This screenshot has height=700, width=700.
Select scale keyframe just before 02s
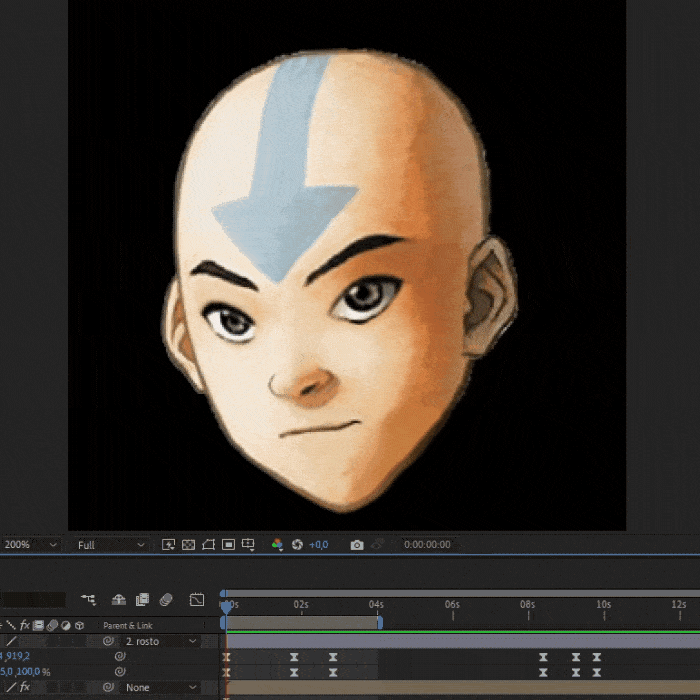(x=294, y=672)
